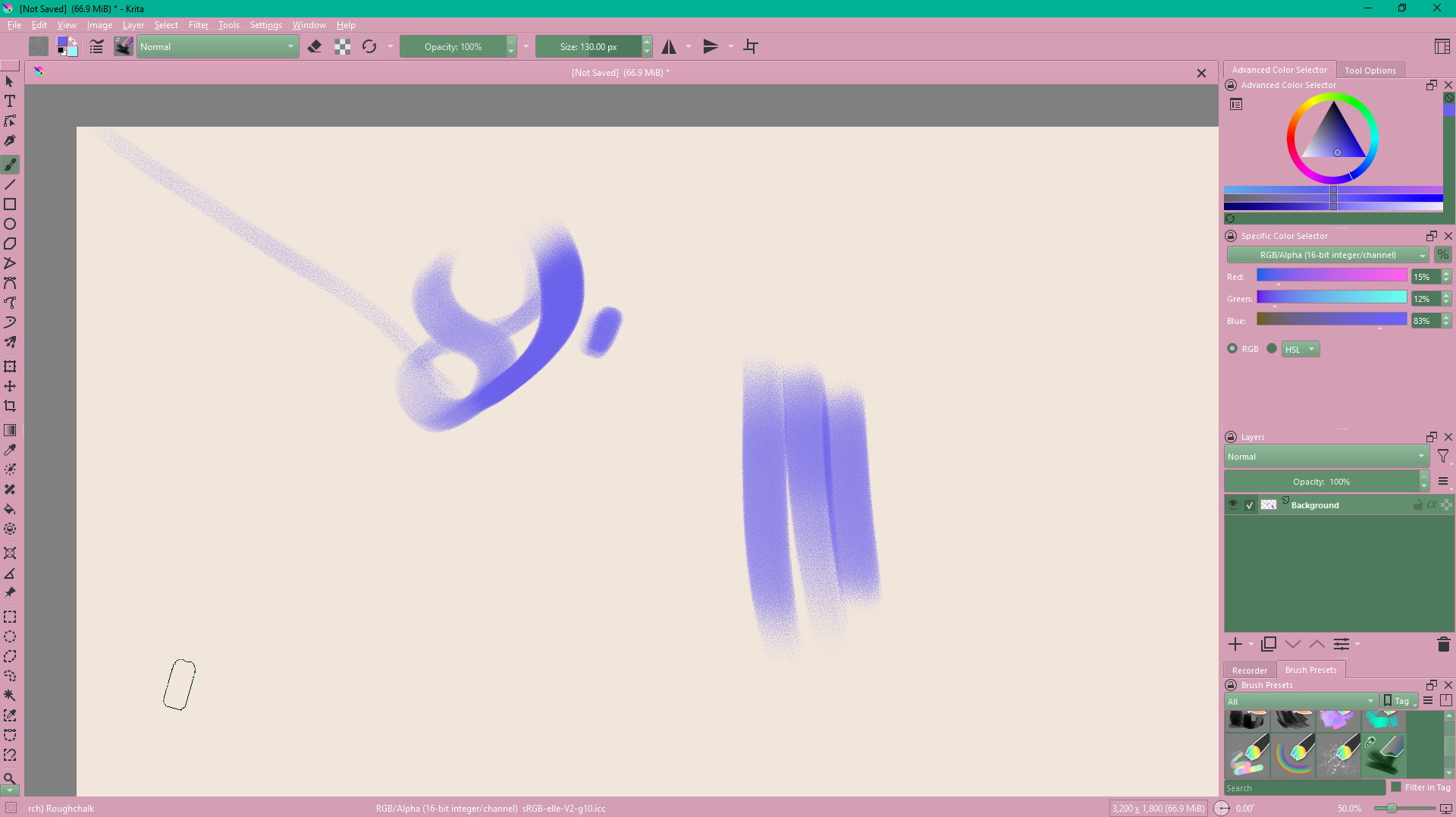Select the Text tool
The image size is (1456, 817).
[x=10, y=101]
